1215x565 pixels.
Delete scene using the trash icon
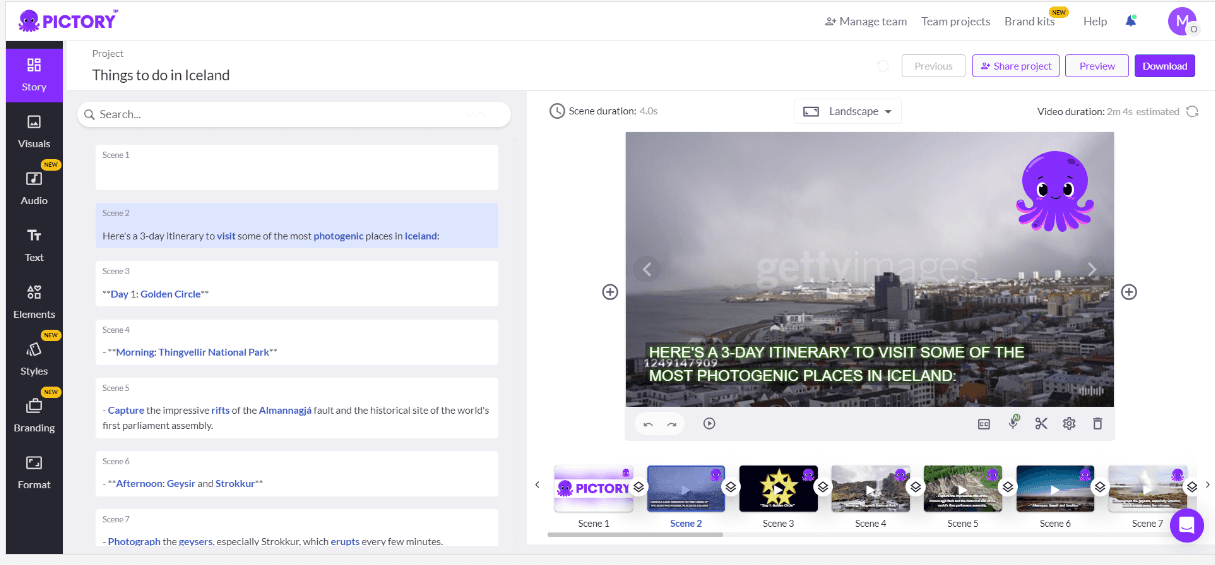(x=1097, y=423)
